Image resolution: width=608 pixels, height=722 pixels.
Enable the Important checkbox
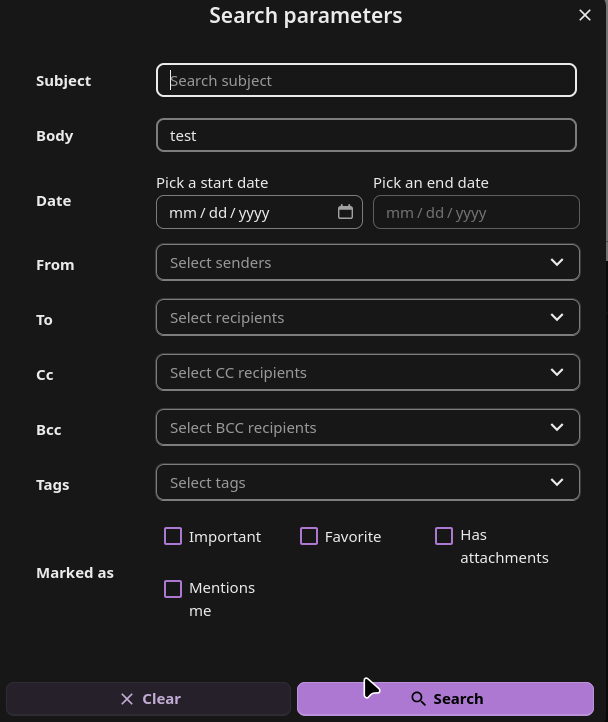pos(173,536)
